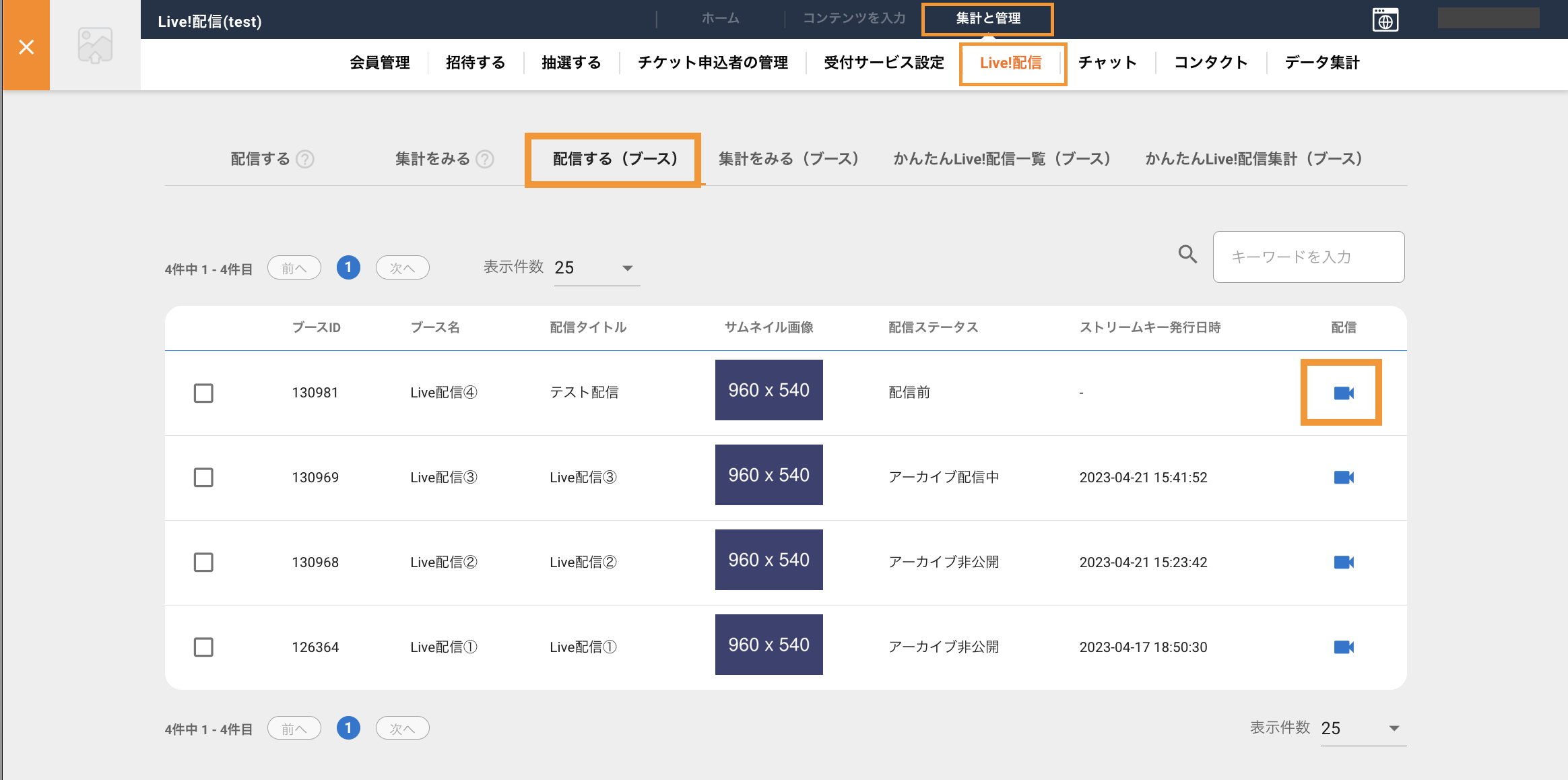Open the bottom 表示件数 25 dropdown

[1363, 728]
